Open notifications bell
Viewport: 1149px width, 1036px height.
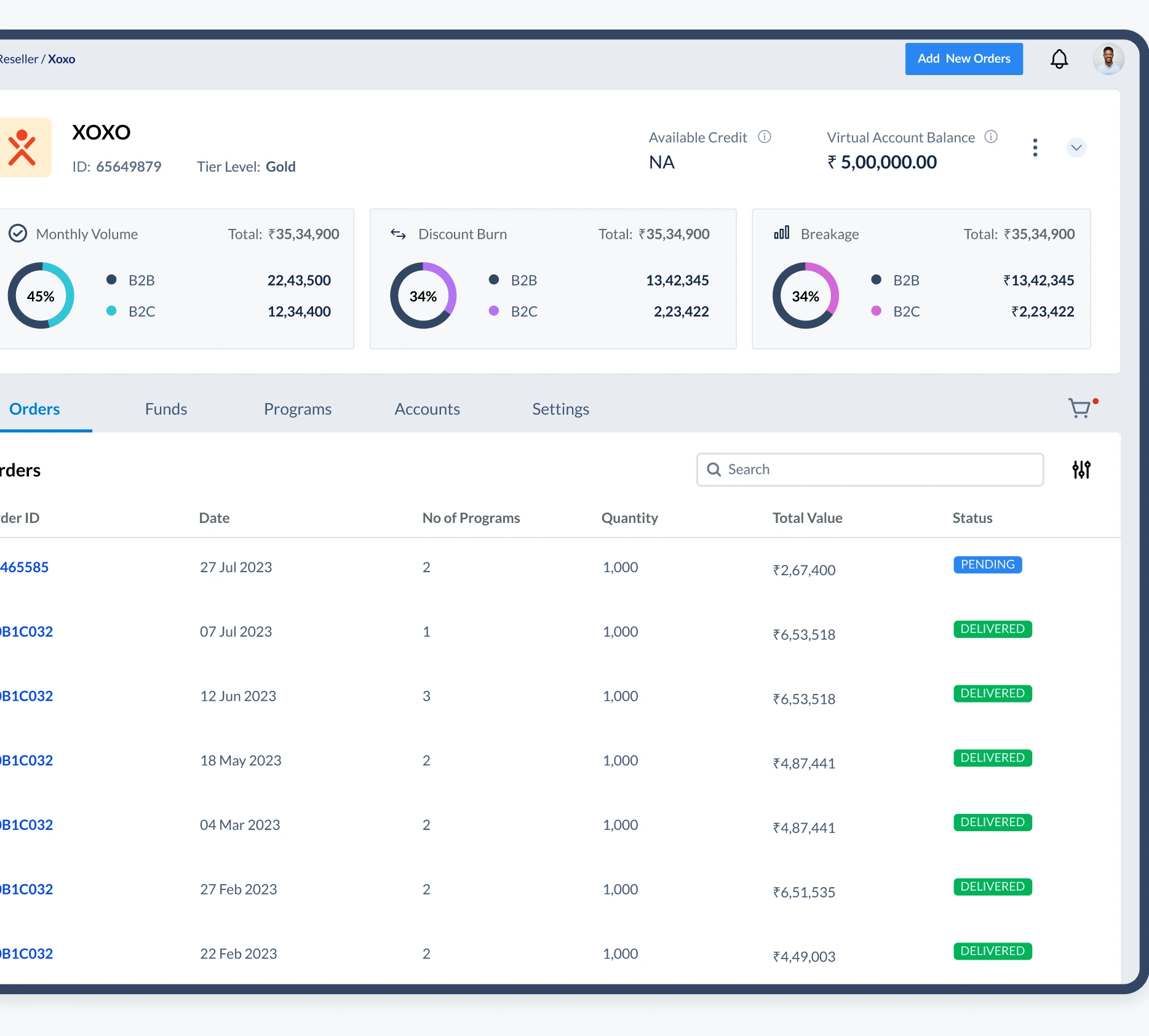click(1059, 59)
